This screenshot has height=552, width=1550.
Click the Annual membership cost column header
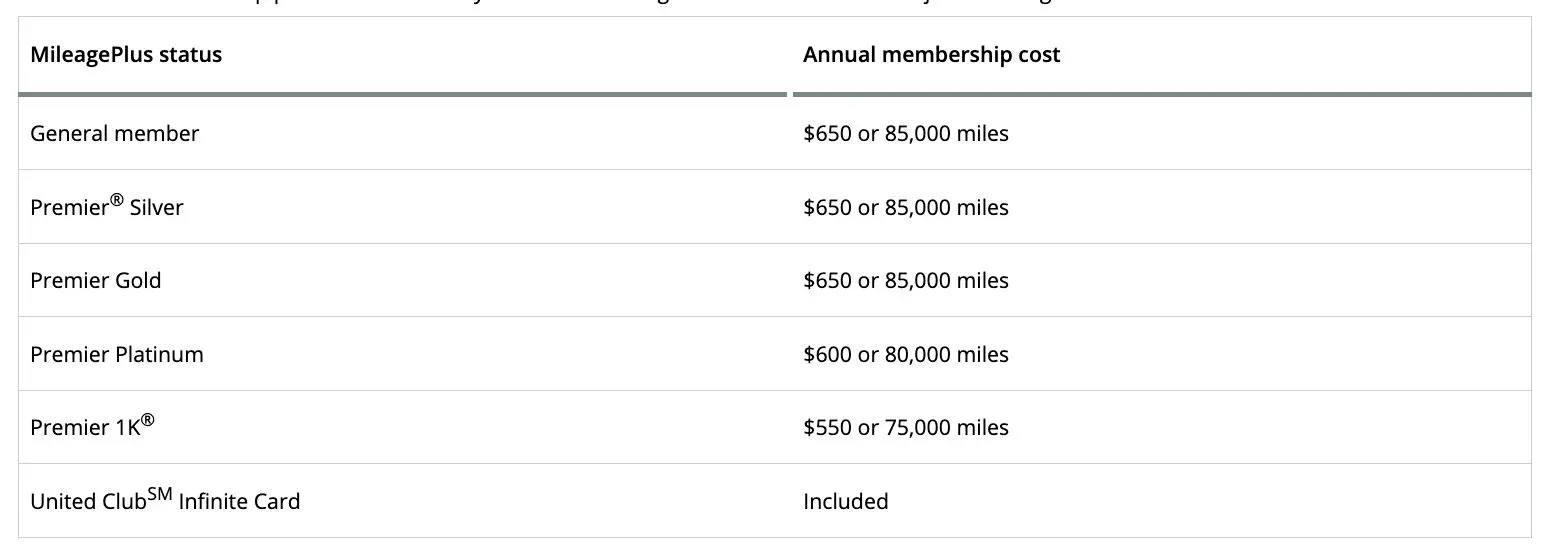coord(931,55)
